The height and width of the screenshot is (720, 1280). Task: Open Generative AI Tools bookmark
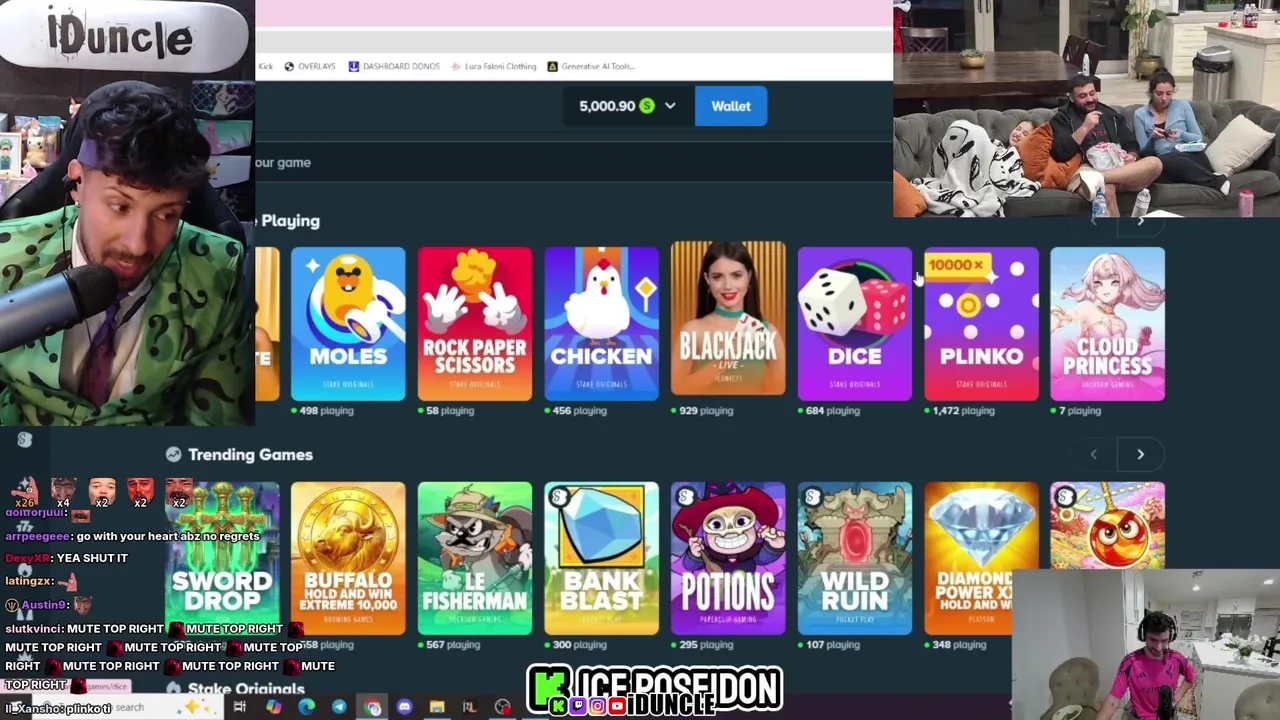(591, 66)
